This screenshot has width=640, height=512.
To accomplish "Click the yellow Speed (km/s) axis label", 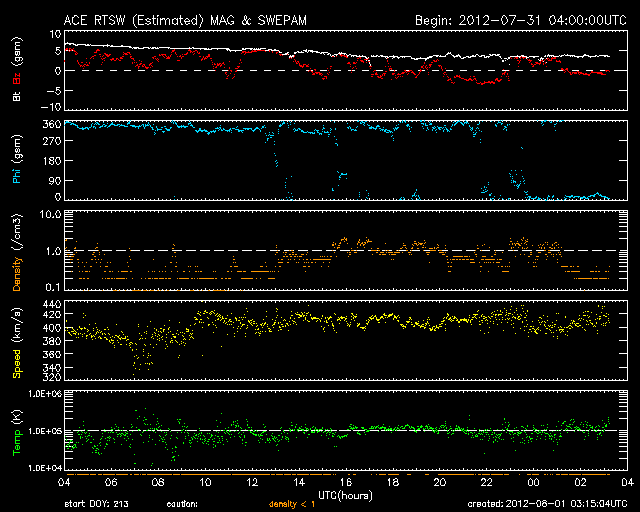I will pyautogui.click(x=17, y=340).
